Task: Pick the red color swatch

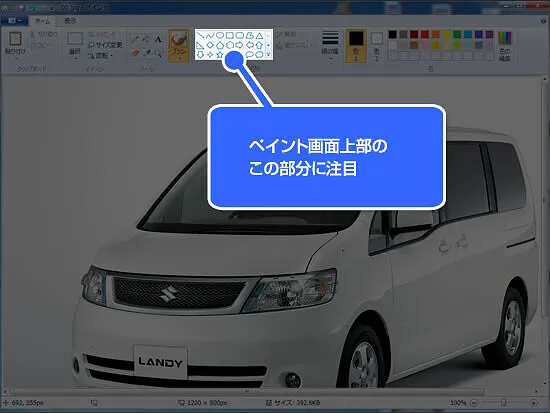Action: tap(425, 34)
